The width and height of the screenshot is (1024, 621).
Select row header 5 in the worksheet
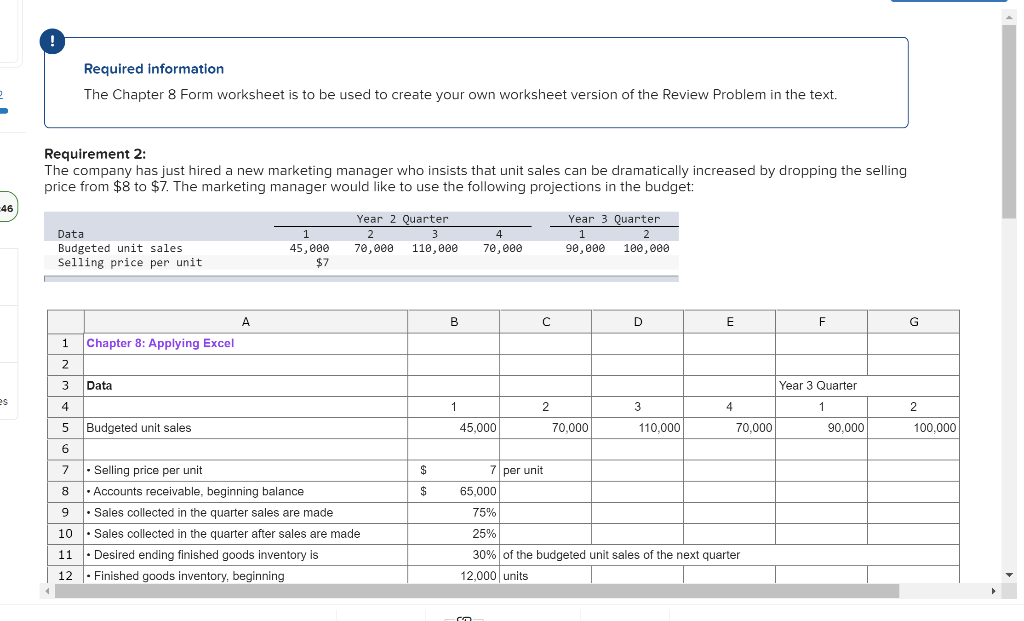(64, 427)
